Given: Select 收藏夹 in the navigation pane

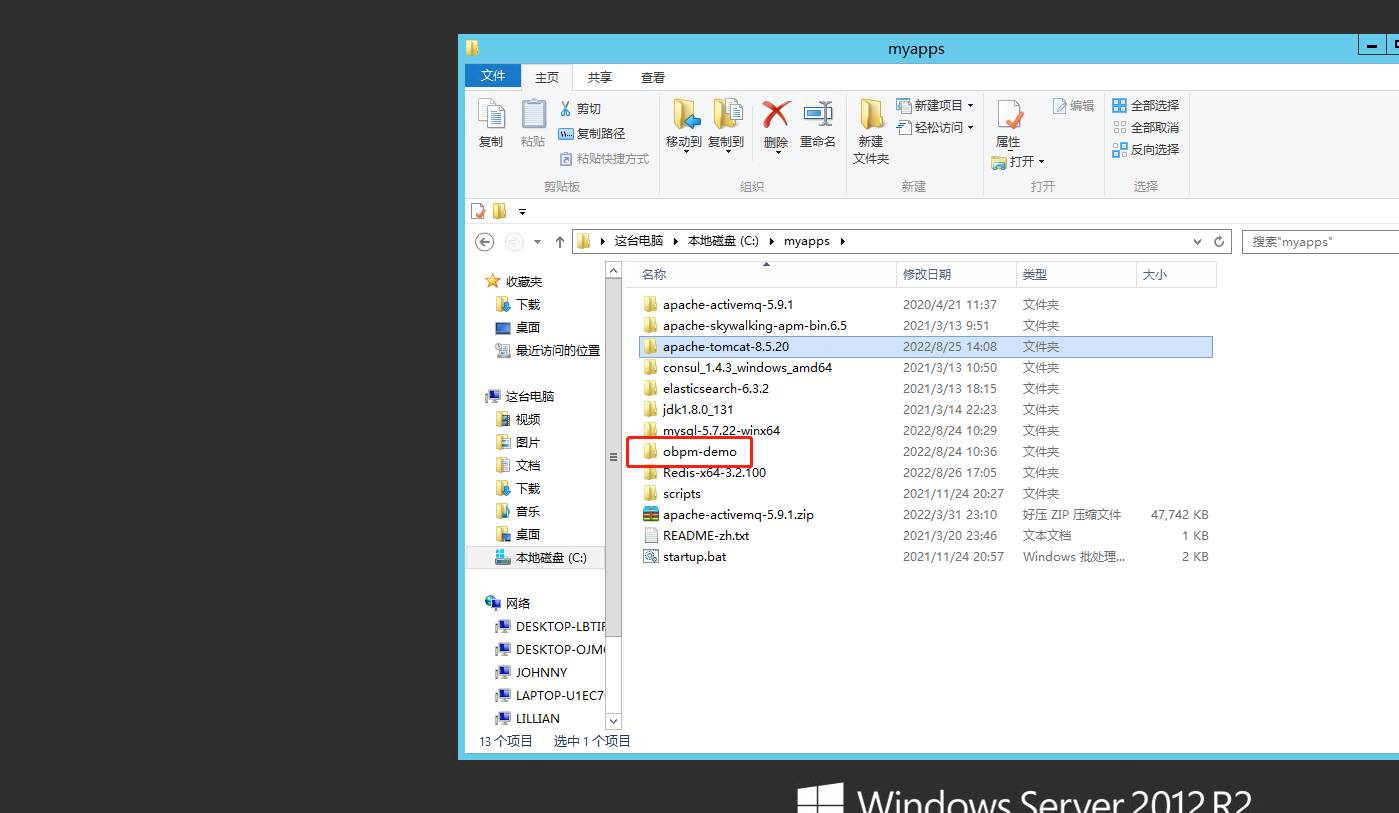Looking at the screenshot, I should click(514, 282).
